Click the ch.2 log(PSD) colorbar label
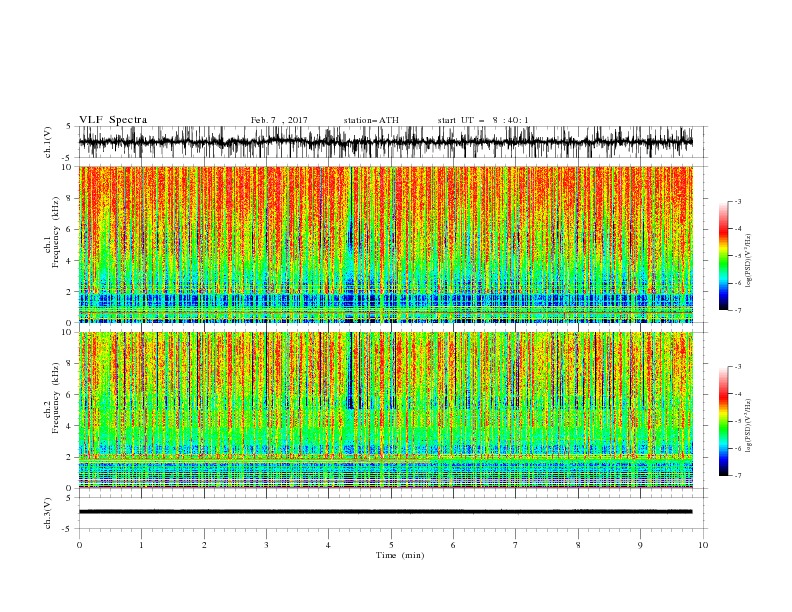Viewport: 792px width, 612px height. [x=748, y=426]
